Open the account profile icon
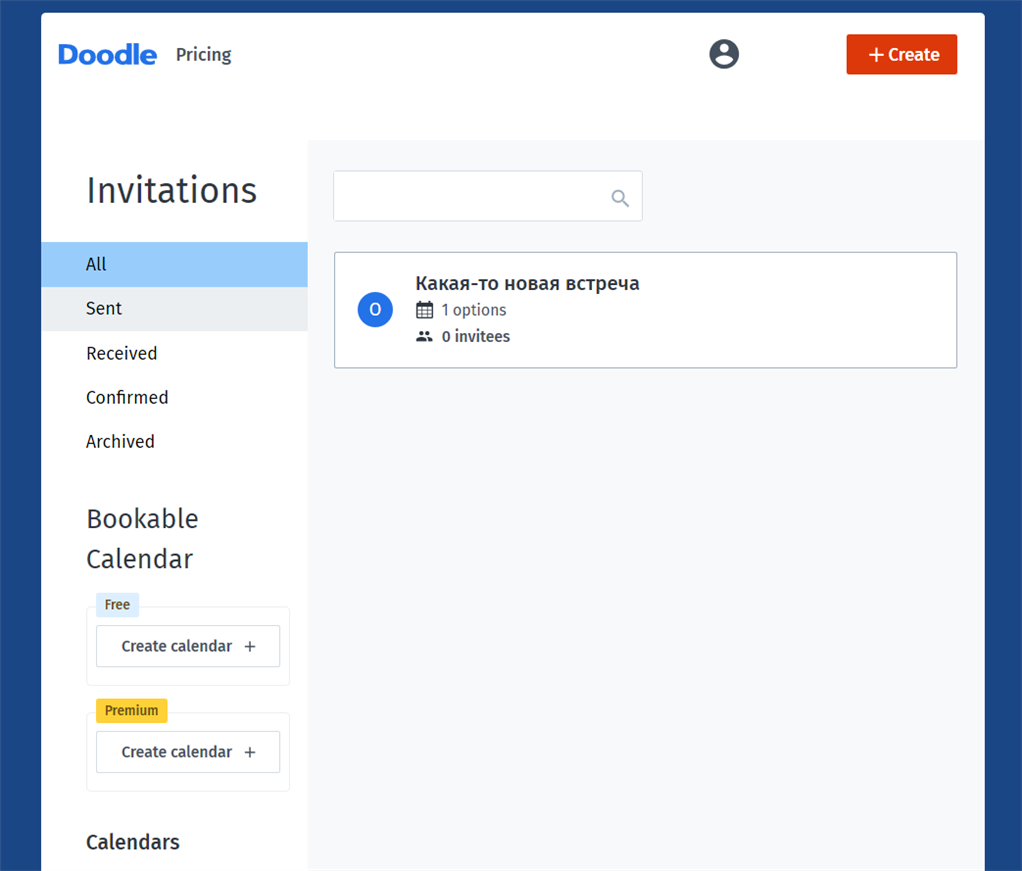The image size is (1022, 871). (x=724, y=54)
